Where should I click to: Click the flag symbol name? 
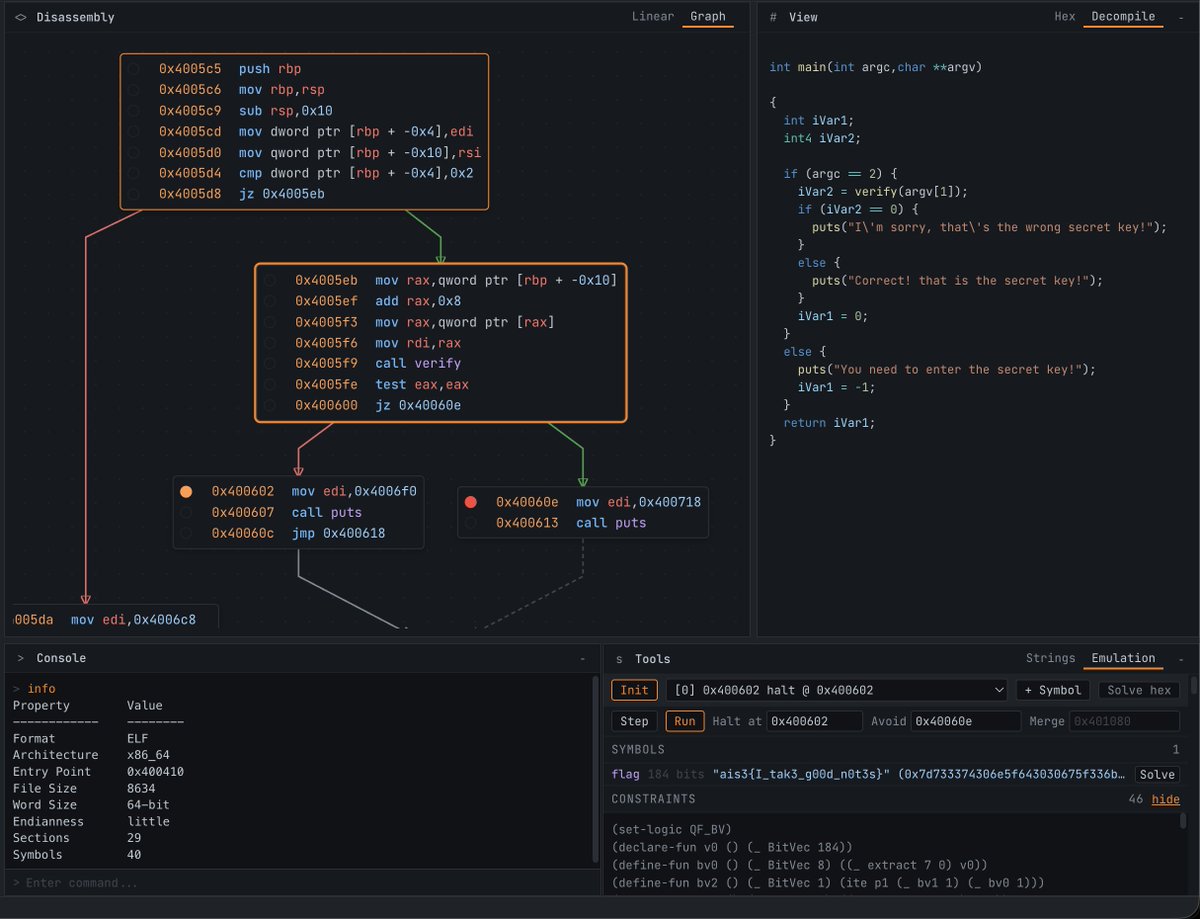coord(625,774)
